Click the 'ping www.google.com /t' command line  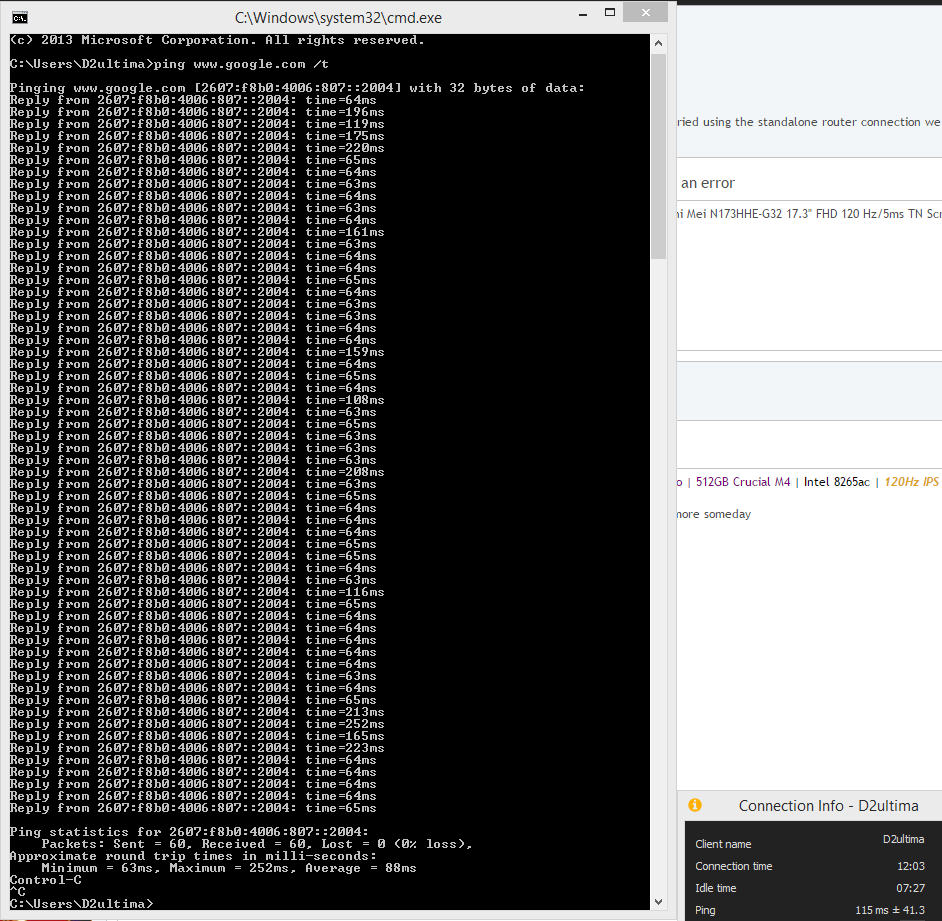(241, 64)
